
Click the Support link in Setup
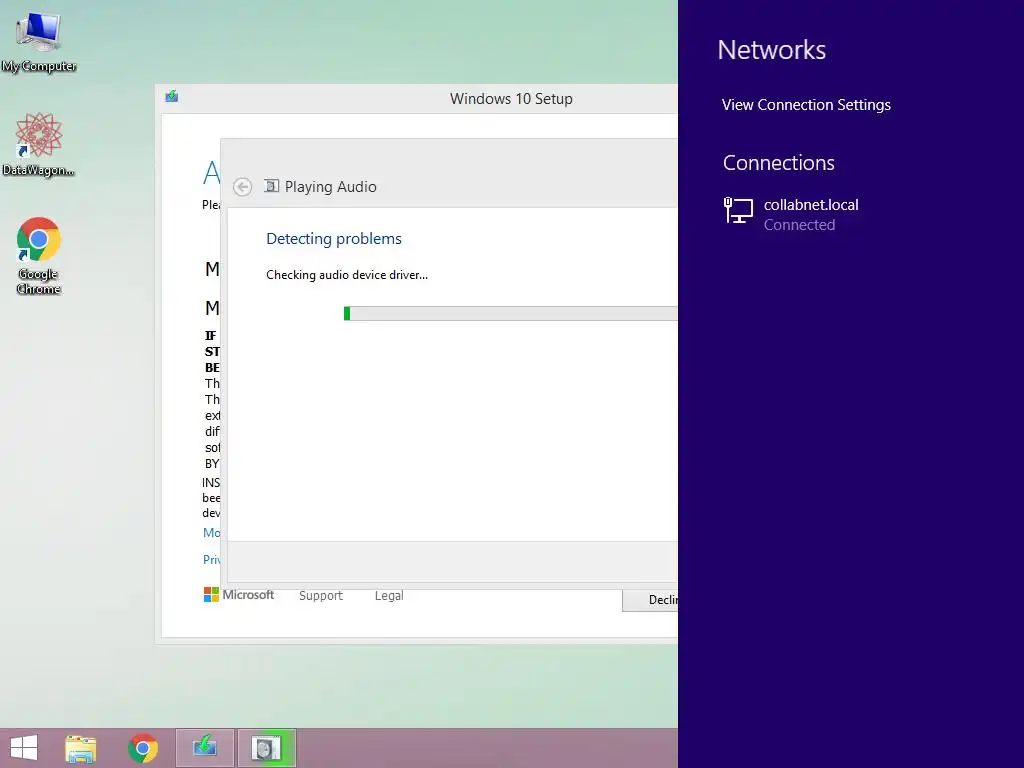(x=321, y=596)
